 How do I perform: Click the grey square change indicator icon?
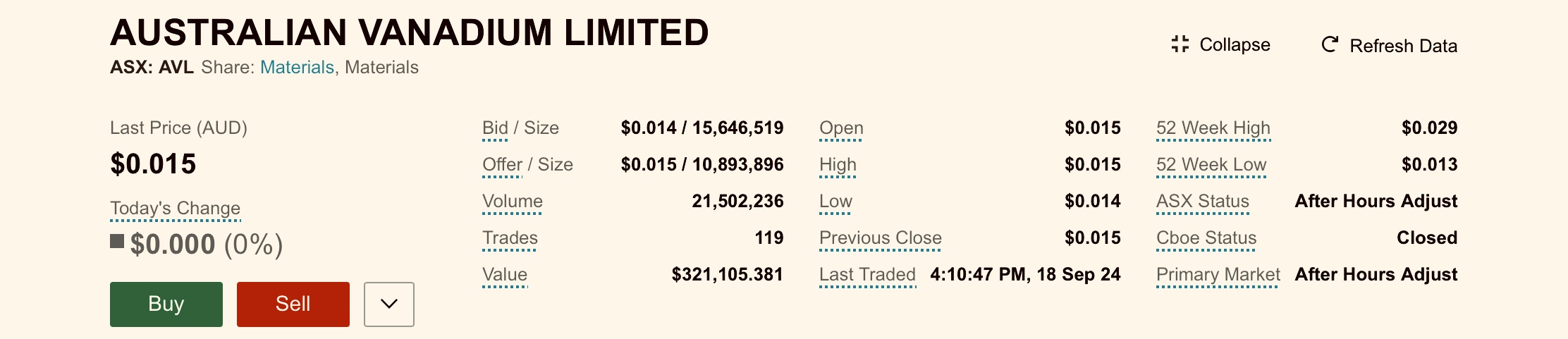pos(117,242)
